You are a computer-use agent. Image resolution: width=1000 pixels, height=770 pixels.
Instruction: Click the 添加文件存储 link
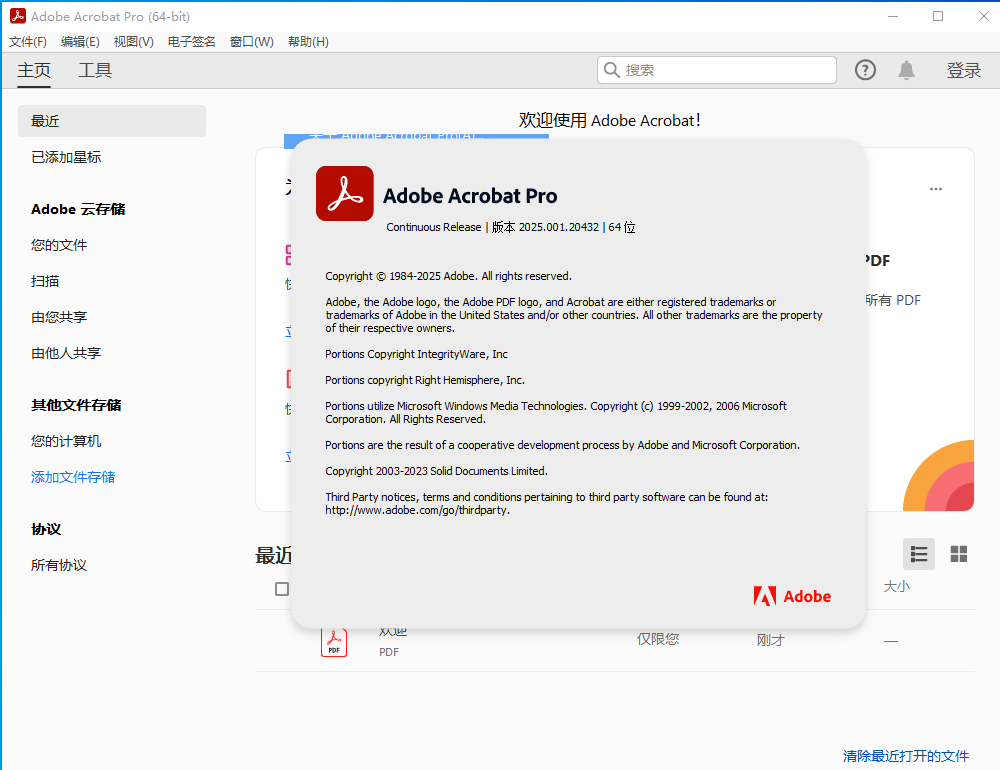coord(73,477)
